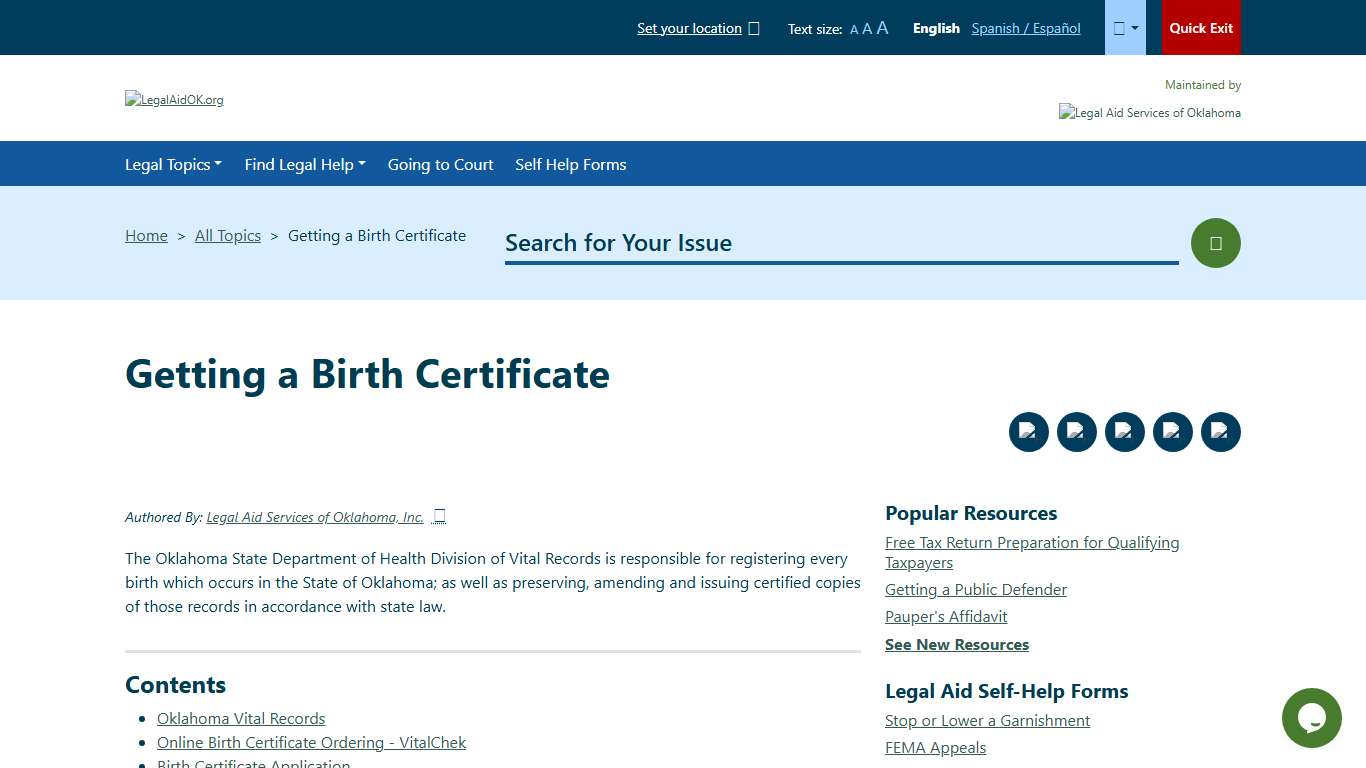Click the search magnifier icon

pyautogui.click(x=1215, y=243)
